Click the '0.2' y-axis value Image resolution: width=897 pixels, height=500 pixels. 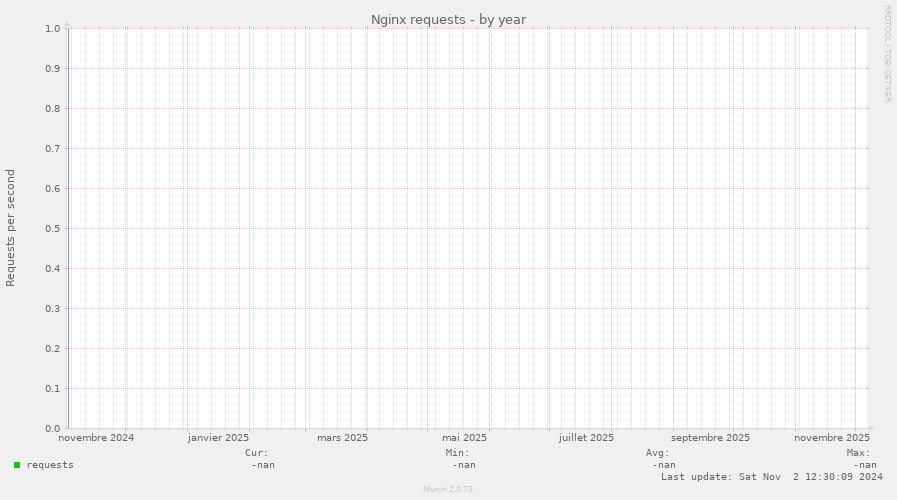tap(53, 348)
